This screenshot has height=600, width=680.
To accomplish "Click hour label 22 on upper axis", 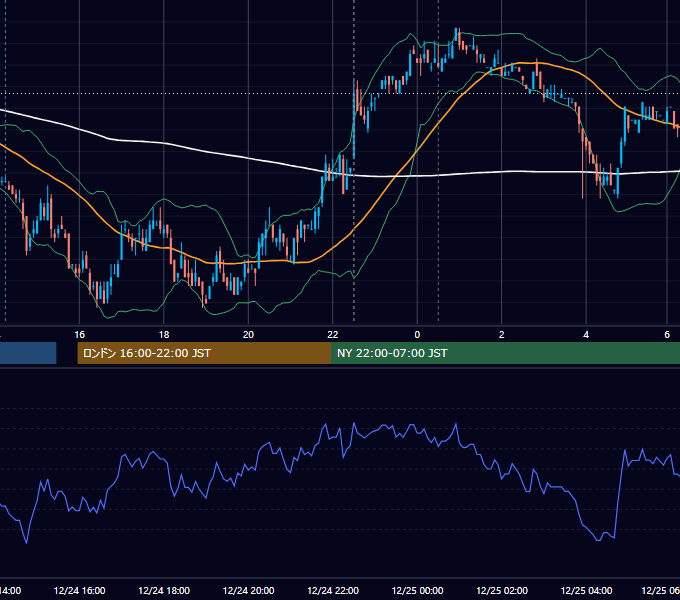I will point(333,335).
